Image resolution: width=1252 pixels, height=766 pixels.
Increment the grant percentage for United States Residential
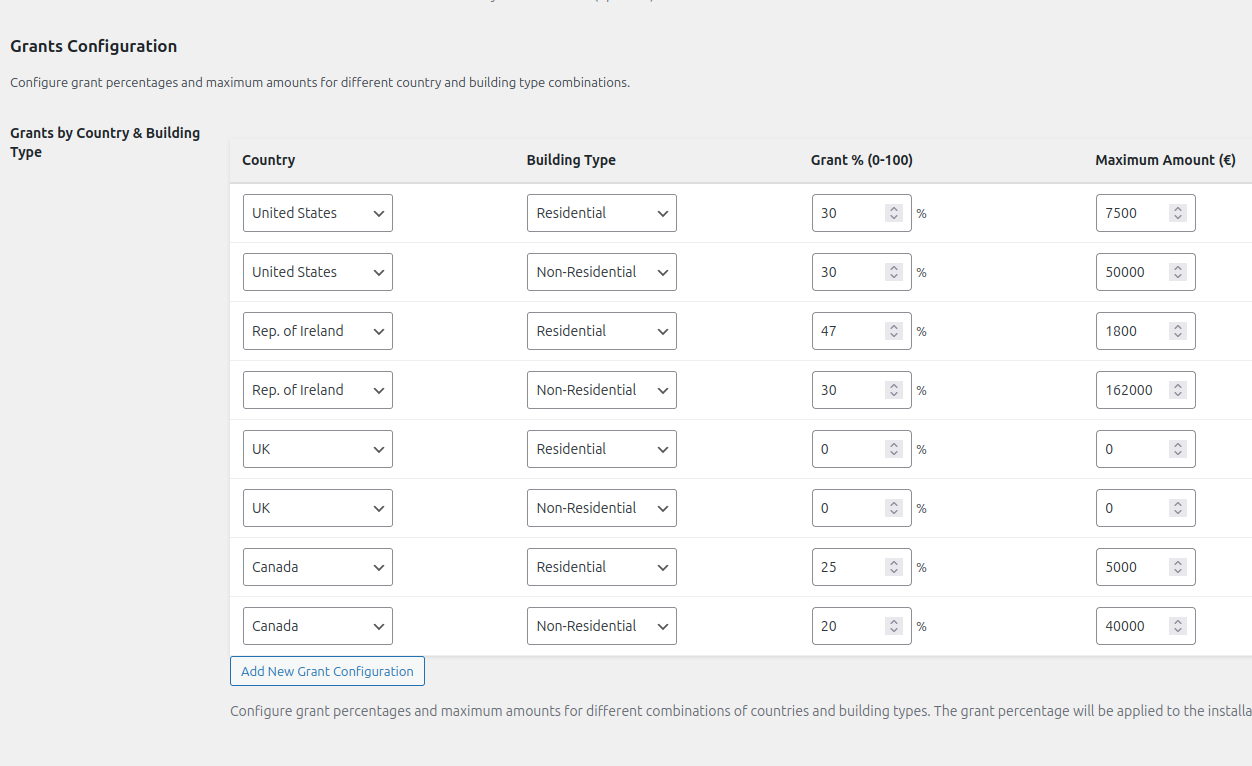coord(895,206)
